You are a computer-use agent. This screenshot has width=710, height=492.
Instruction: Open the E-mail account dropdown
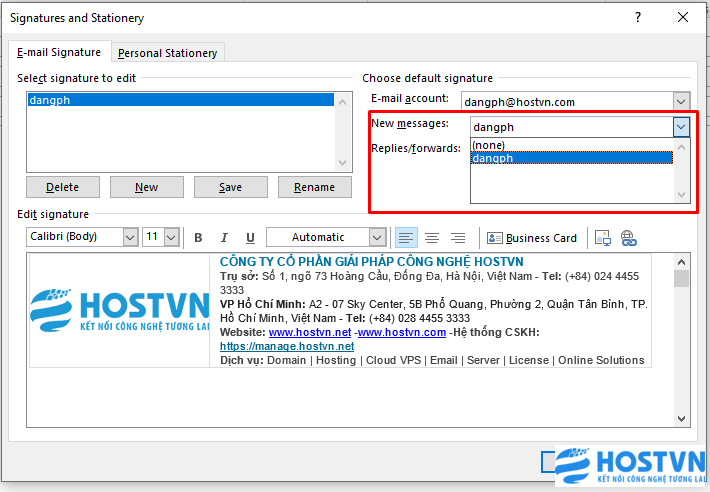681,102
